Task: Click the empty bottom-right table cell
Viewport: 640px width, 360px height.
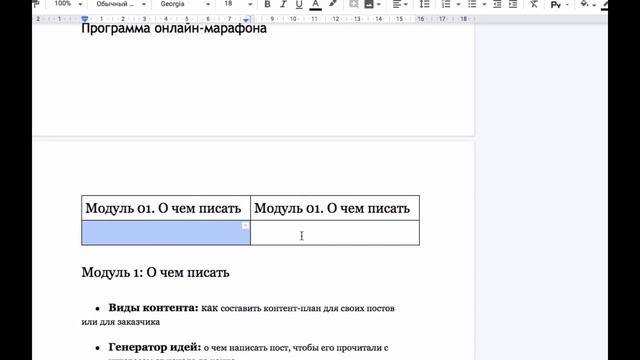Action: point(335,233)
